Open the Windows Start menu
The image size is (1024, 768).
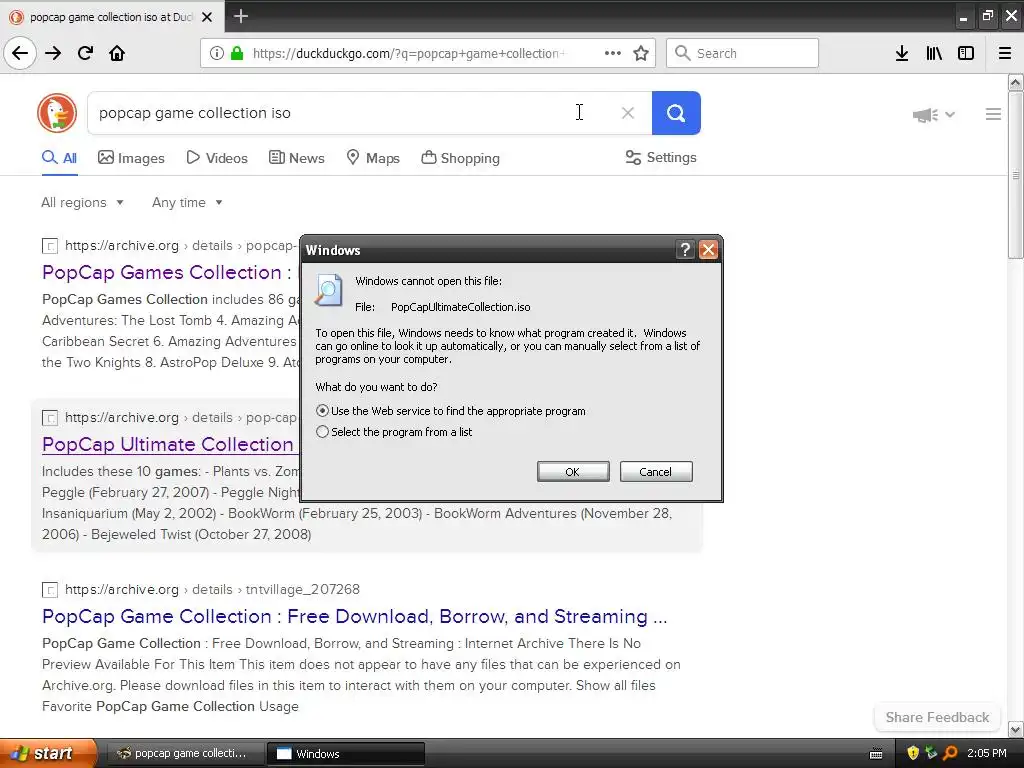[48, 754]
